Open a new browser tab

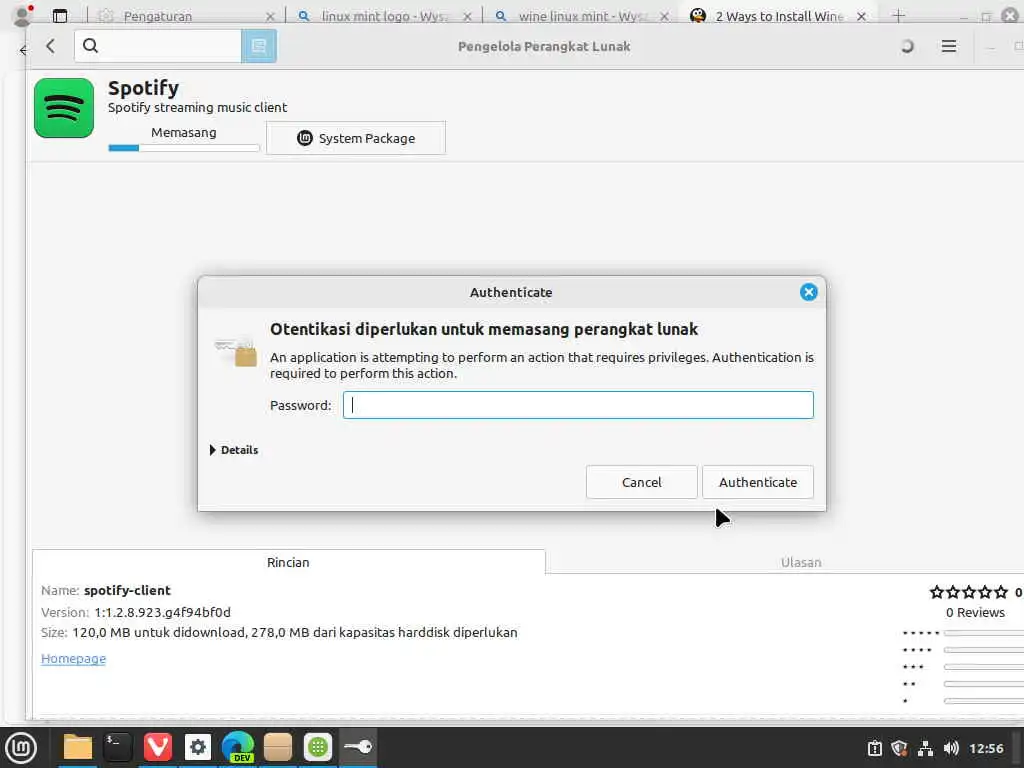point(899,16)
